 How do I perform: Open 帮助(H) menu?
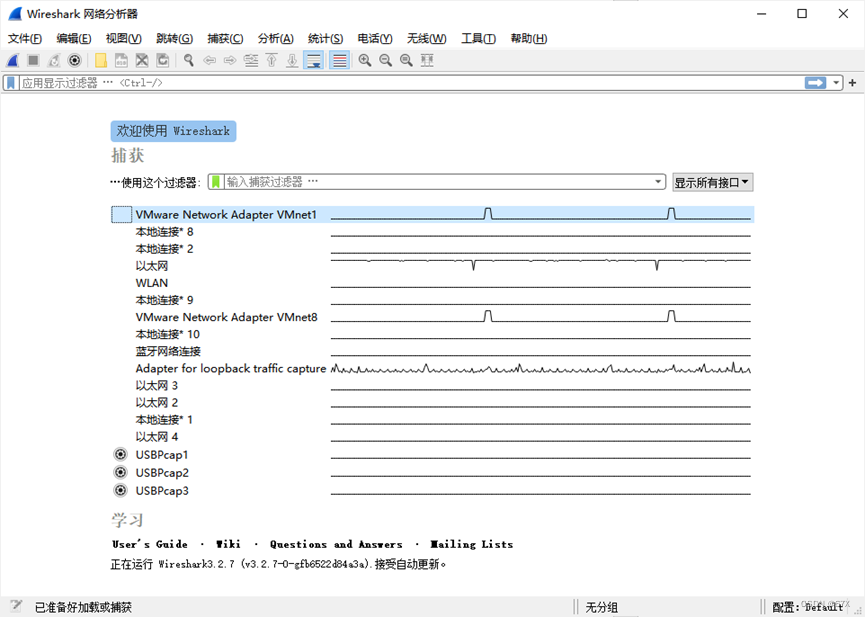coord(528,38)
